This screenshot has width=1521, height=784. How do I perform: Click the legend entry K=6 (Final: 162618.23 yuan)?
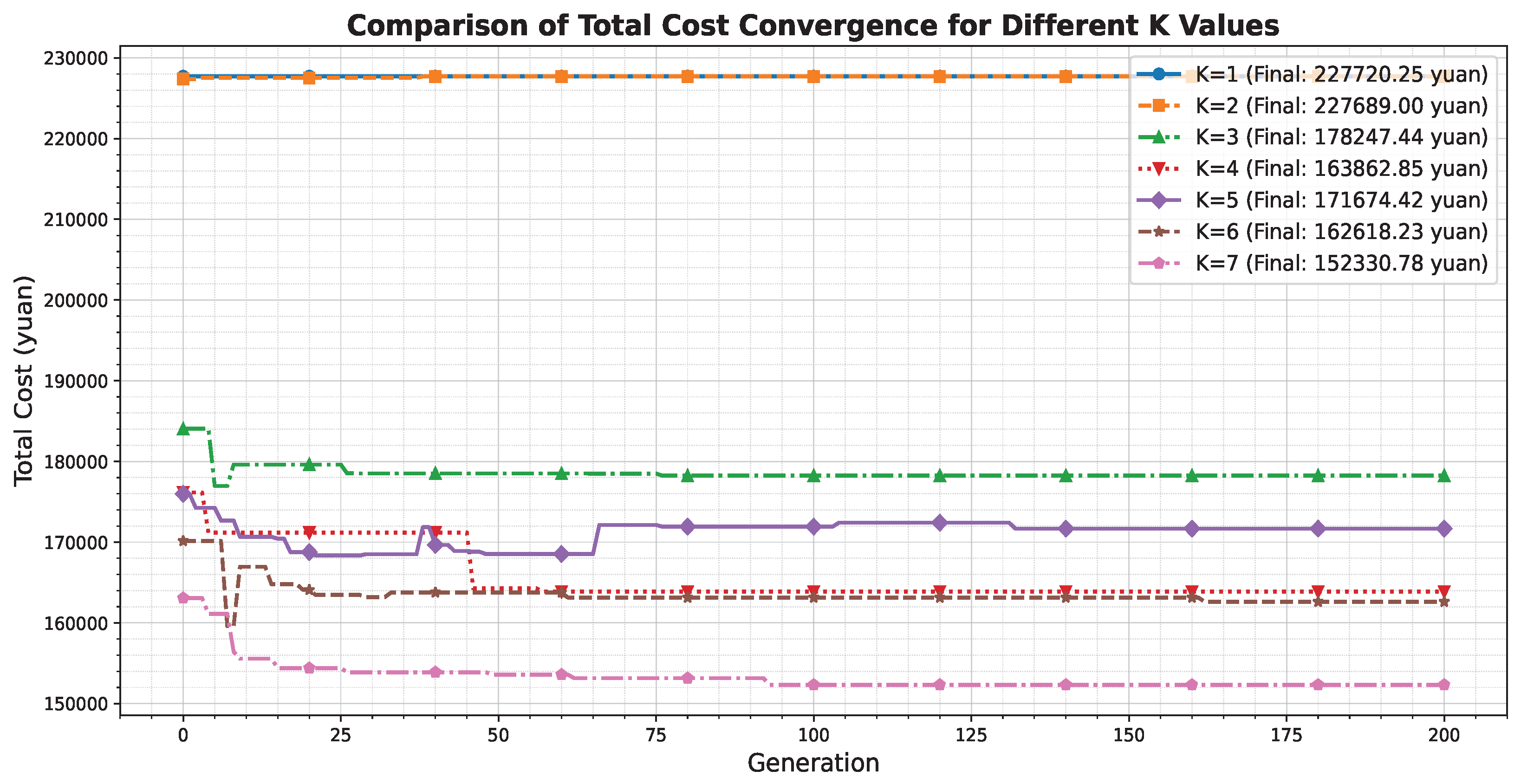(1313, 232)
